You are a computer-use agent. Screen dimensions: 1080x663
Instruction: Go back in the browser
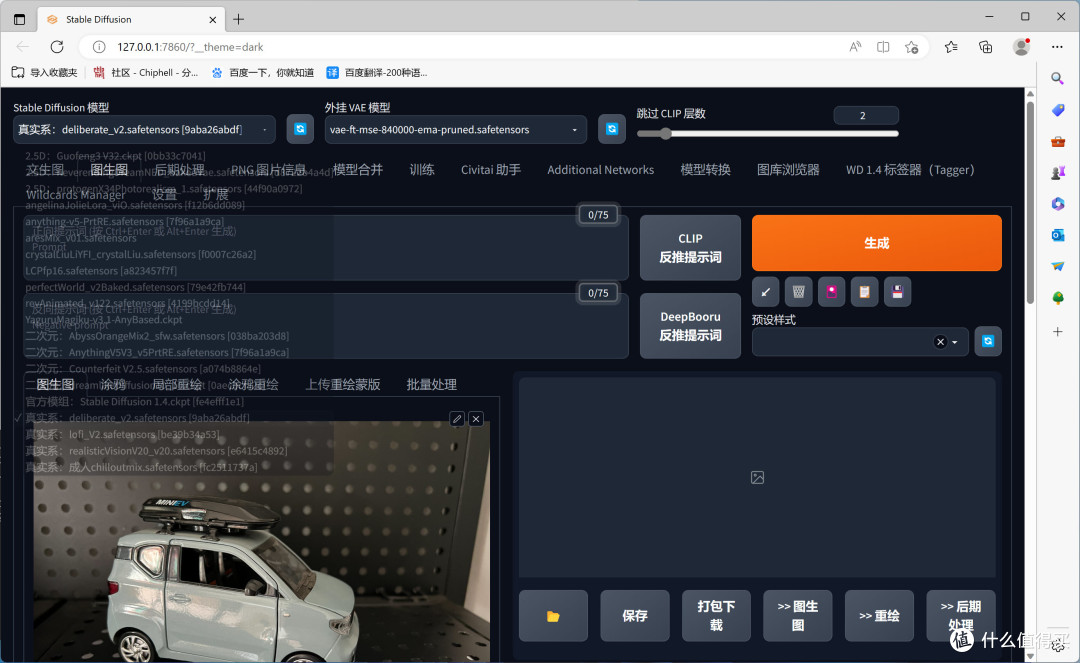pos(23,47)
